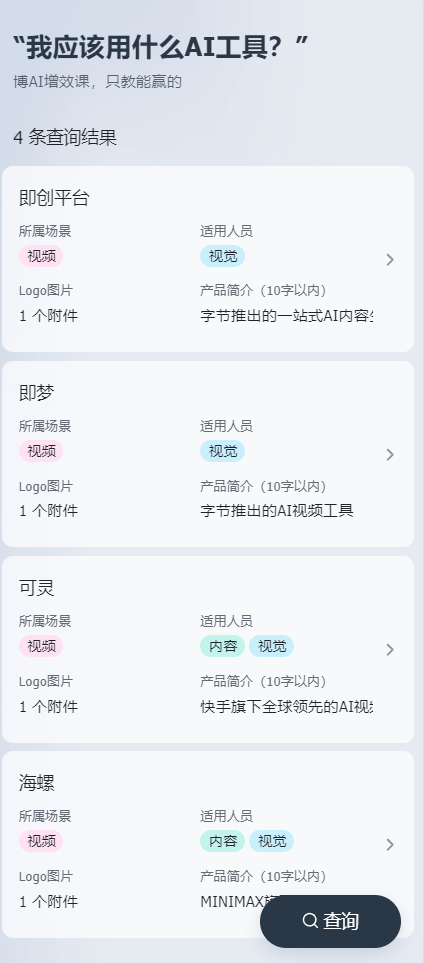
Task: Open the 可灵 record chevron arrow
Action: coord(390,650)
